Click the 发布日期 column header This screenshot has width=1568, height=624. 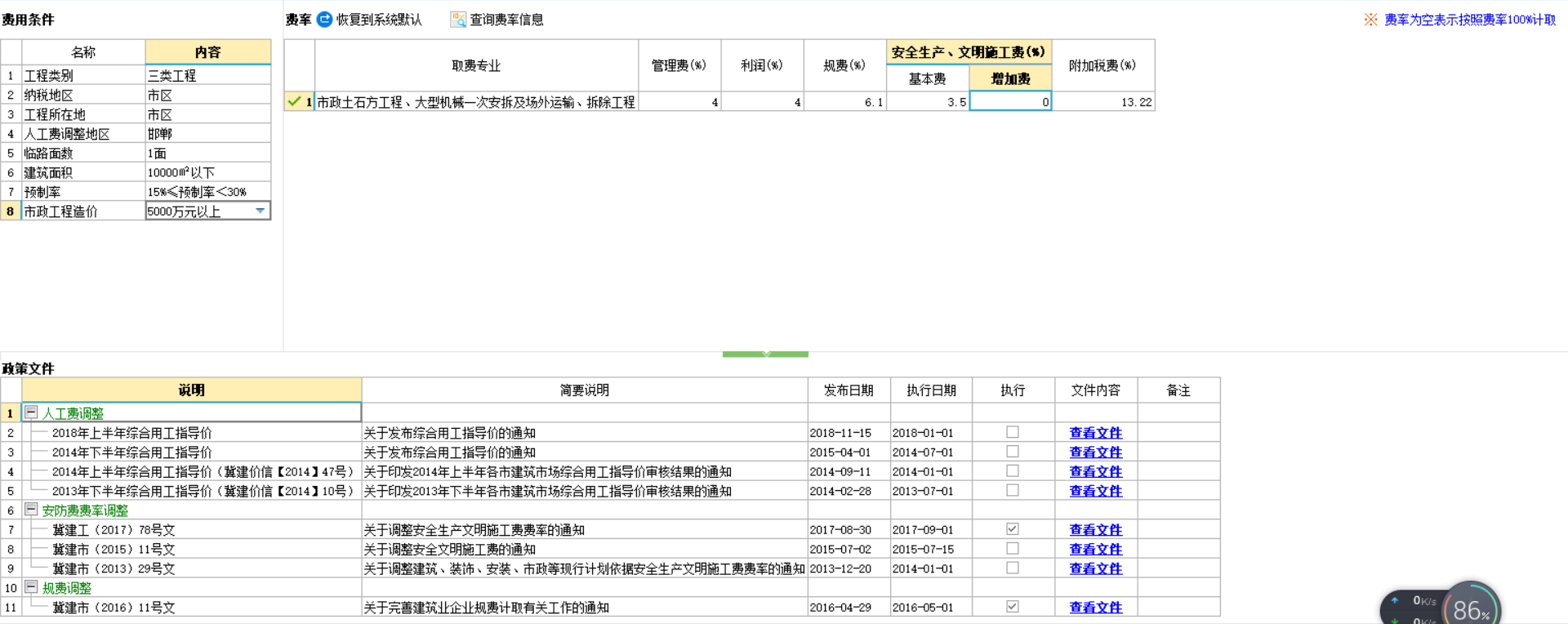click(849, 390)
